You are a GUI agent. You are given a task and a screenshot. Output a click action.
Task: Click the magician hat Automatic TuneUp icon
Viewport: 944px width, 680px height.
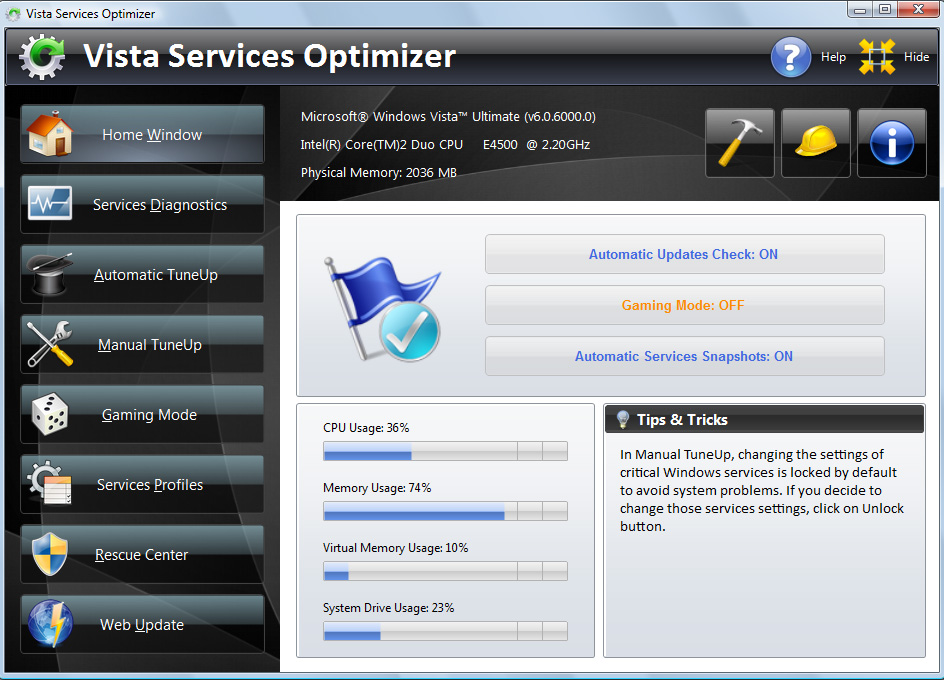coord(50,274)
